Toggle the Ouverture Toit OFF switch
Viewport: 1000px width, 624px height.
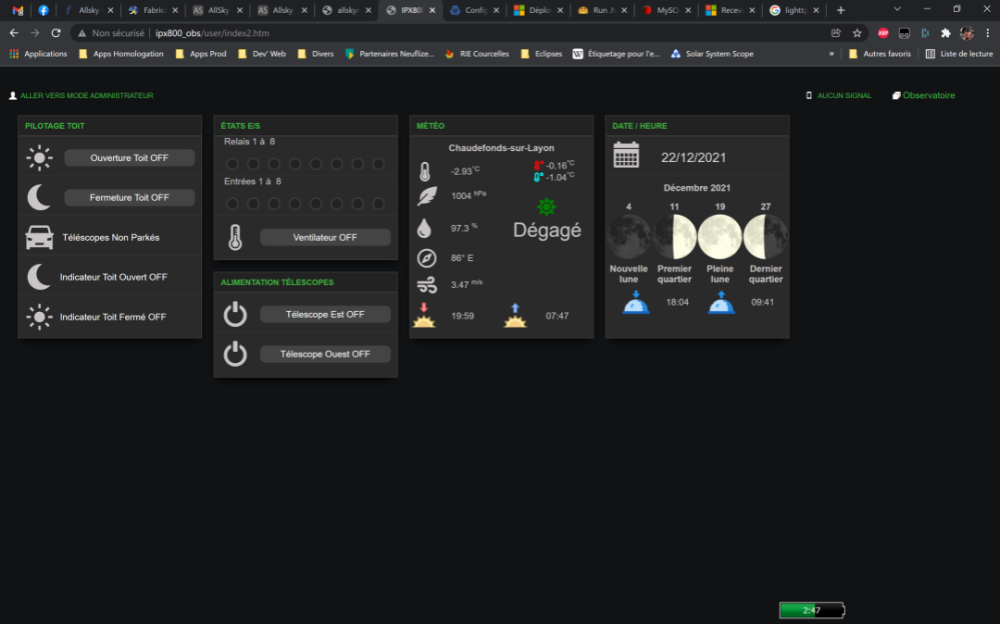[x=129, y=158]
